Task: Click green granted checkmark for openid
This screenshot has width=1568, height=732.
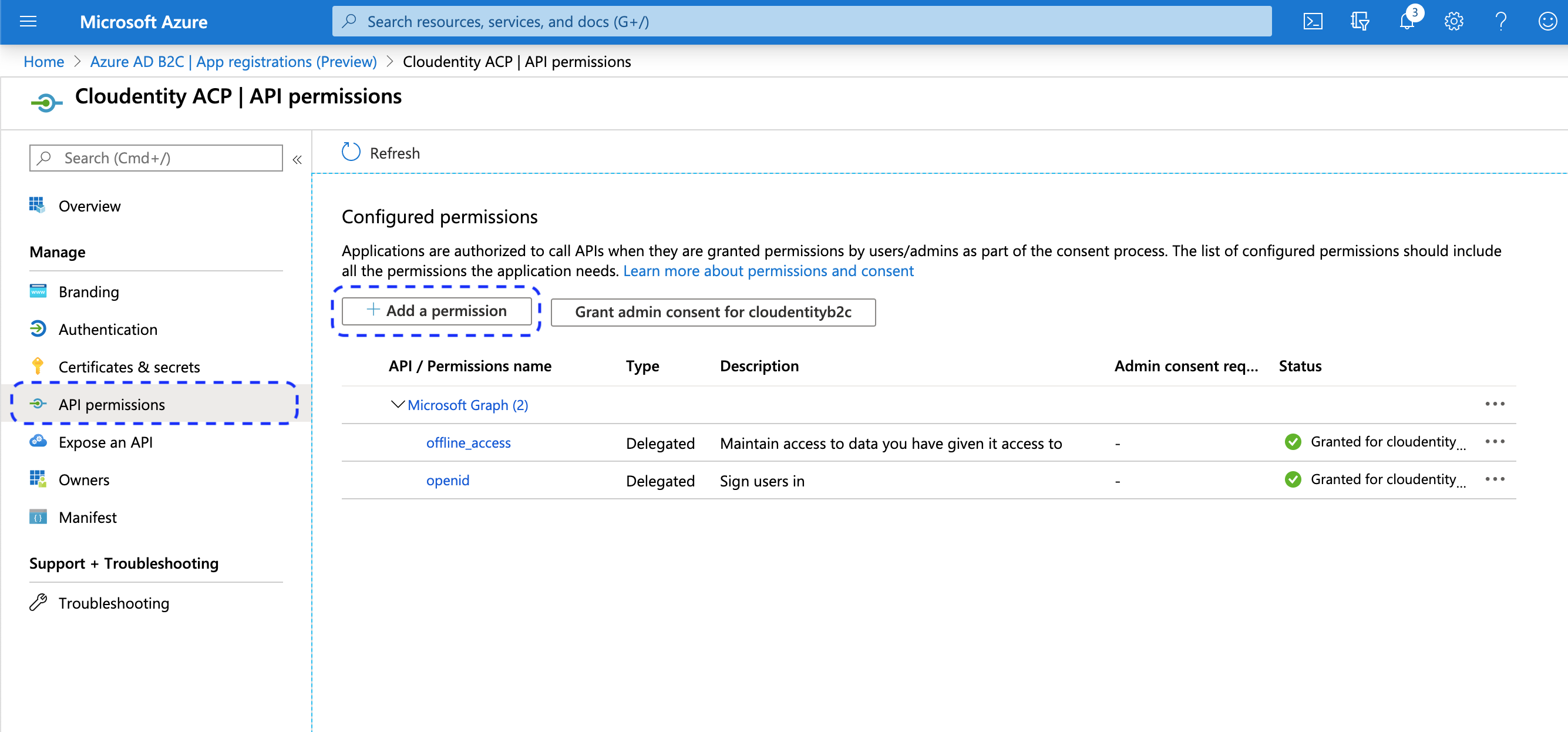Action: pyautogui.click(x=1292, y=480)
